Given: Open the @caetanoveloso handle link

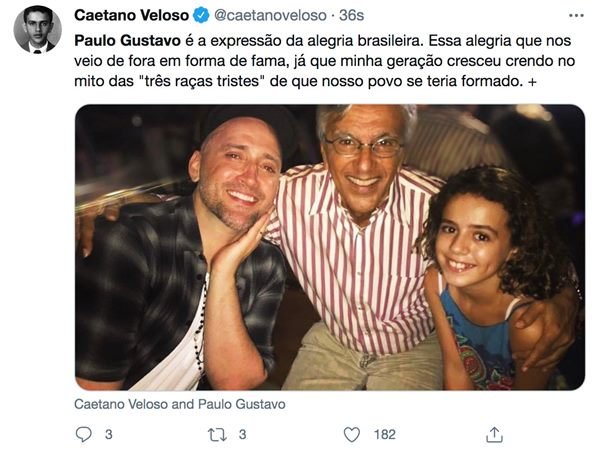Looking at the screenshot, I should [x=270, y=15].
